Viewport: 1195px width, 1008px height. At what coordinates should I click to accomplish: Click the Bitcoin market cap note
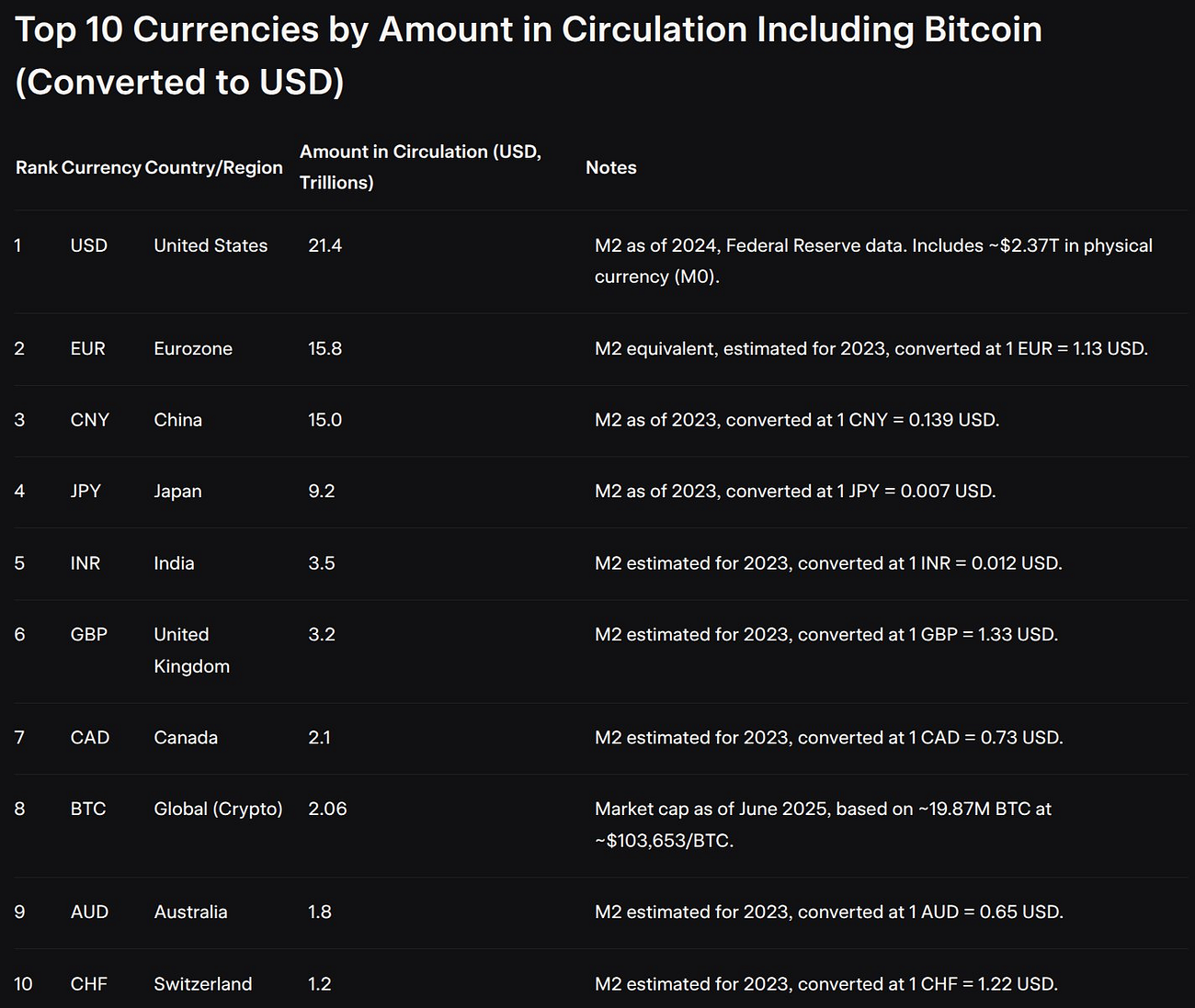(823, 824)
